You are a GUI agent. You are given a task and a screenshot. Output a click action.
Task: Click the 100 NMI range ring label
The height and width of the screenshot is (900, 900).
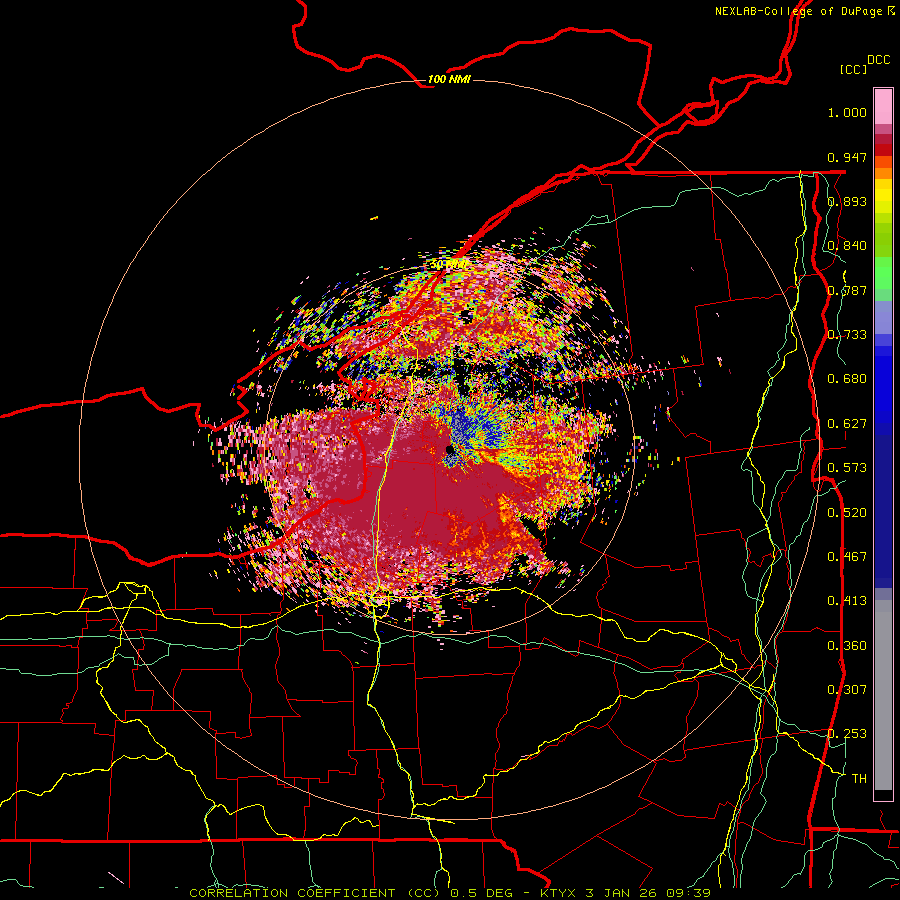pyautogui.click(x=449, y=79)
